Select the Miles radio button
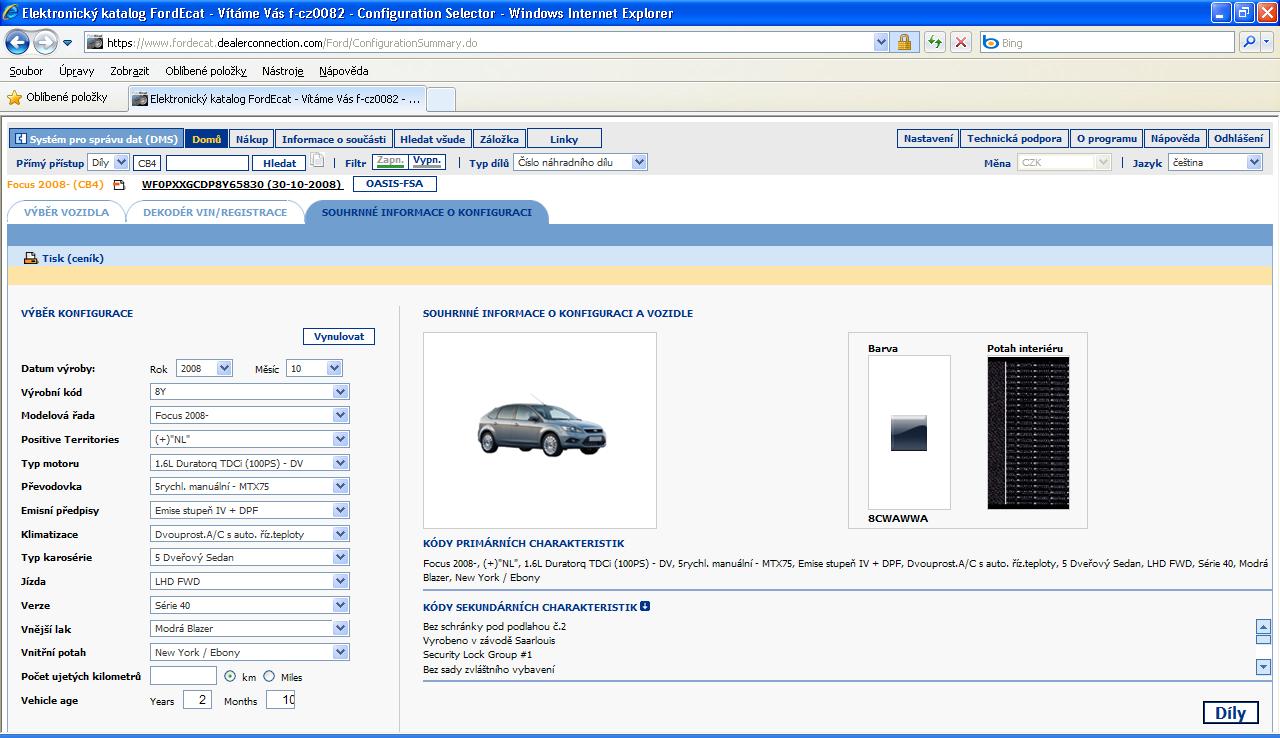The image size is (1280, 738). click(270, 677)
